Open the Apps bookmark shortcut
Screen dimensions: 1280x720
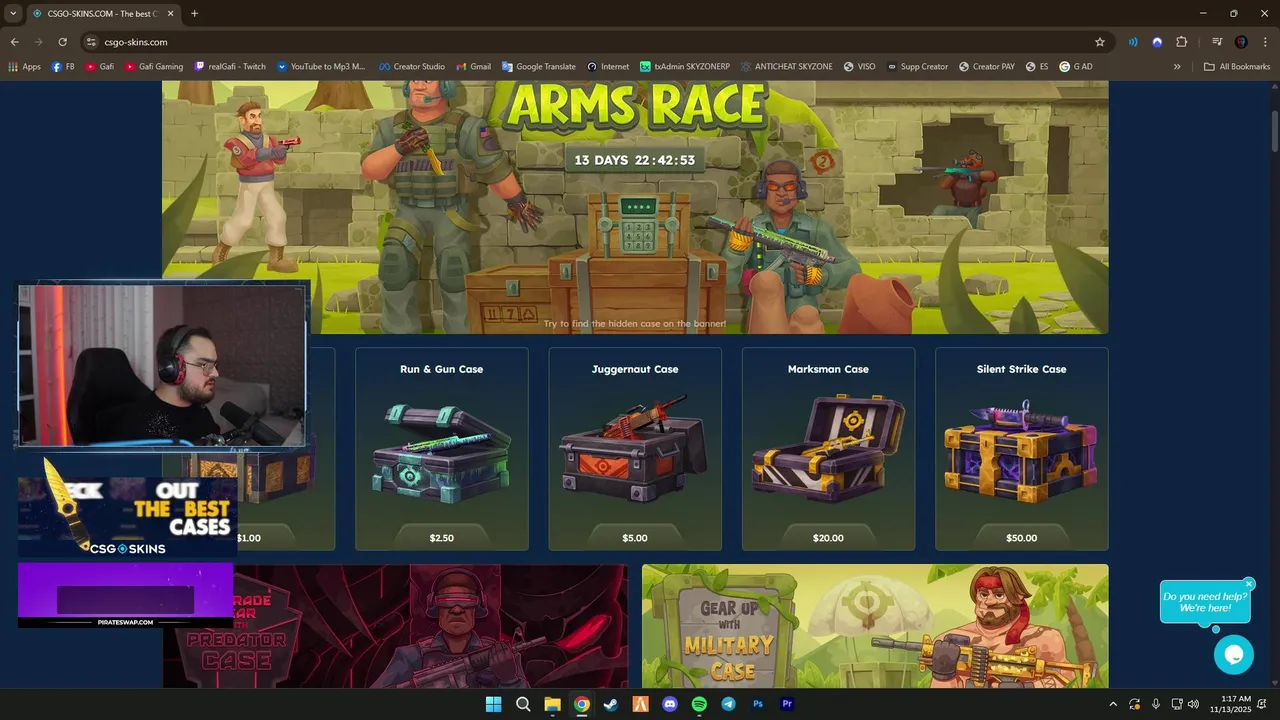[x=25, y=67]
